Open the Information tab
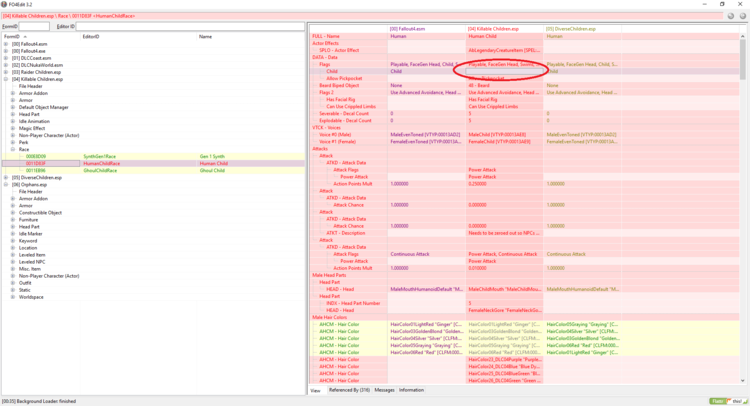The image size is (750, 406). point(411,390)
